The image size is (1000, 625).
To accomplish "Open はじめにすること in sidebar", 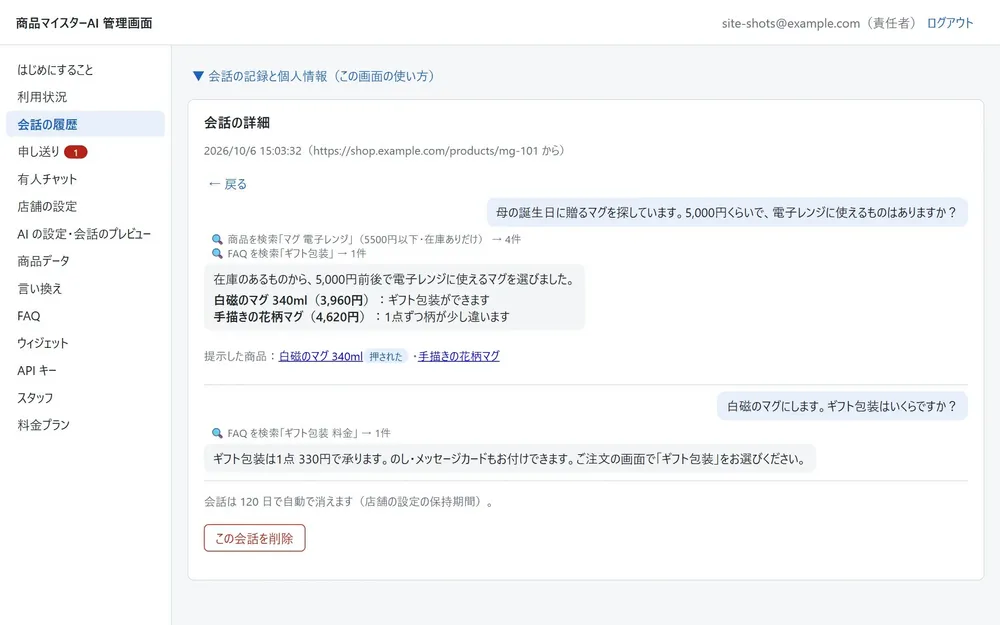I will [85, 70].
